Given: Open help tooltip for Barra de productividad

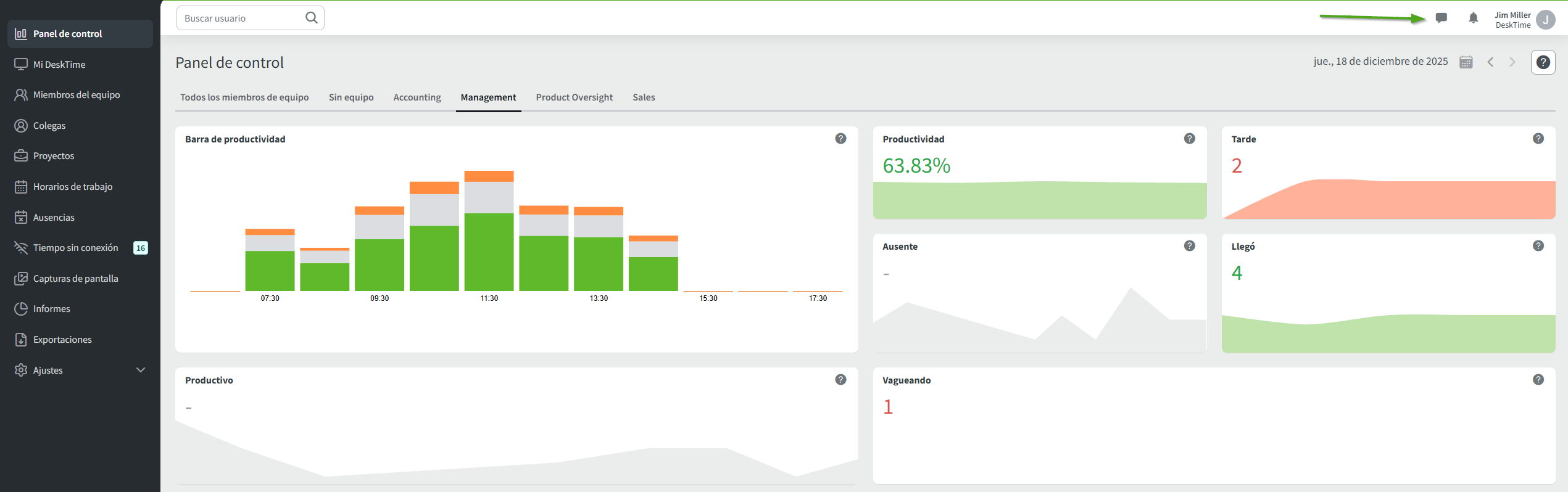Looking at the screenshot, I should click(840, 139).
